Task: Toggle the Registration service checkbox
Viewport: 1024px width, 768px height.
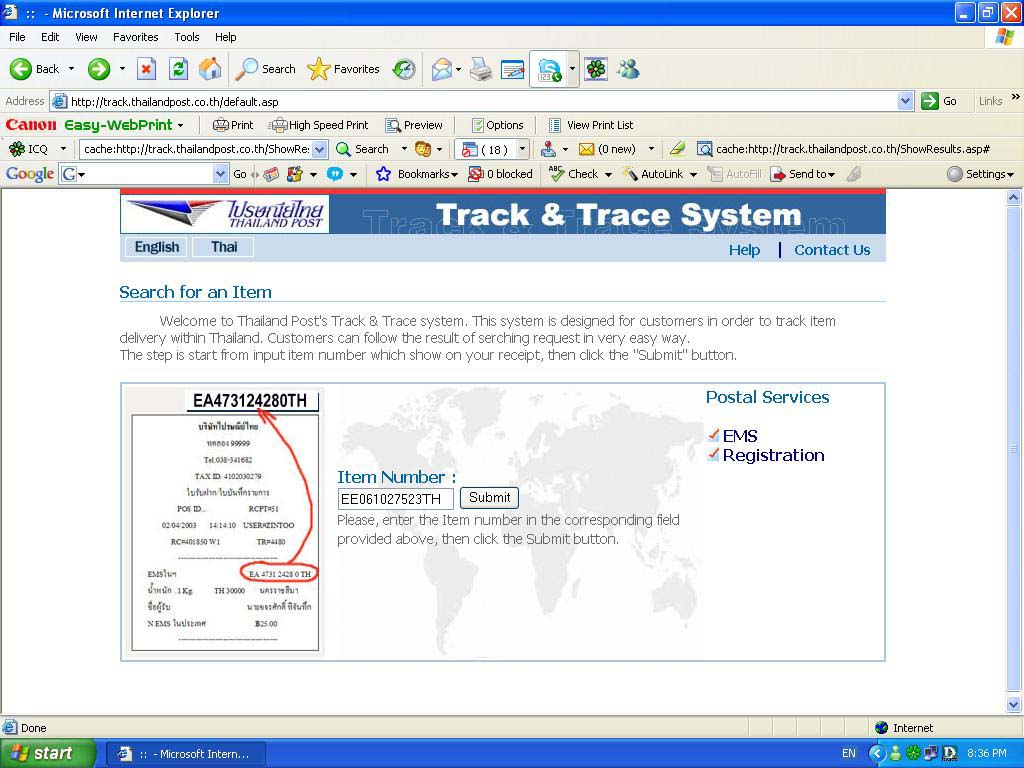Action: pos(714,454)
